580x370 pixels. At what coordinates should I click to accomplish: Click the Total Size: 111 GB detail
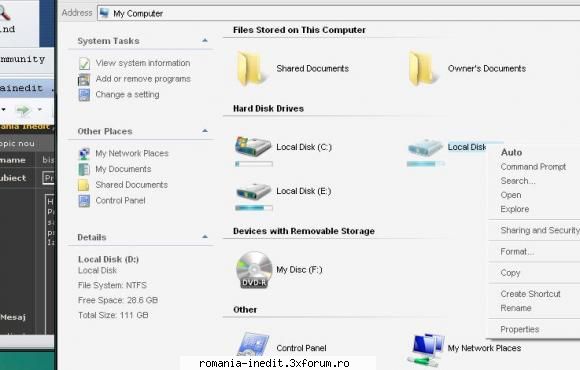click(113, 315)
